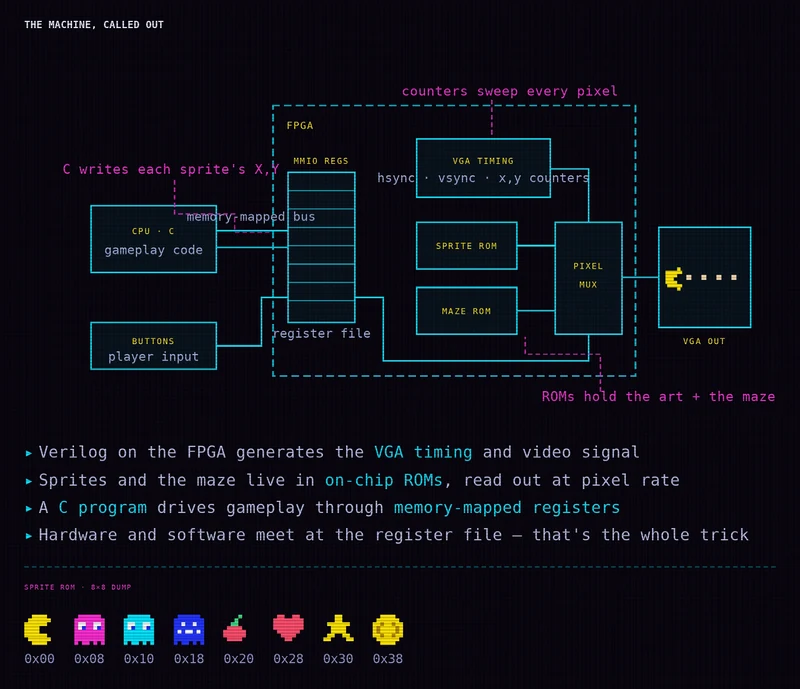
Task: Click the highlighted 'VGA timing' phrase
Action: coord(423,452)
